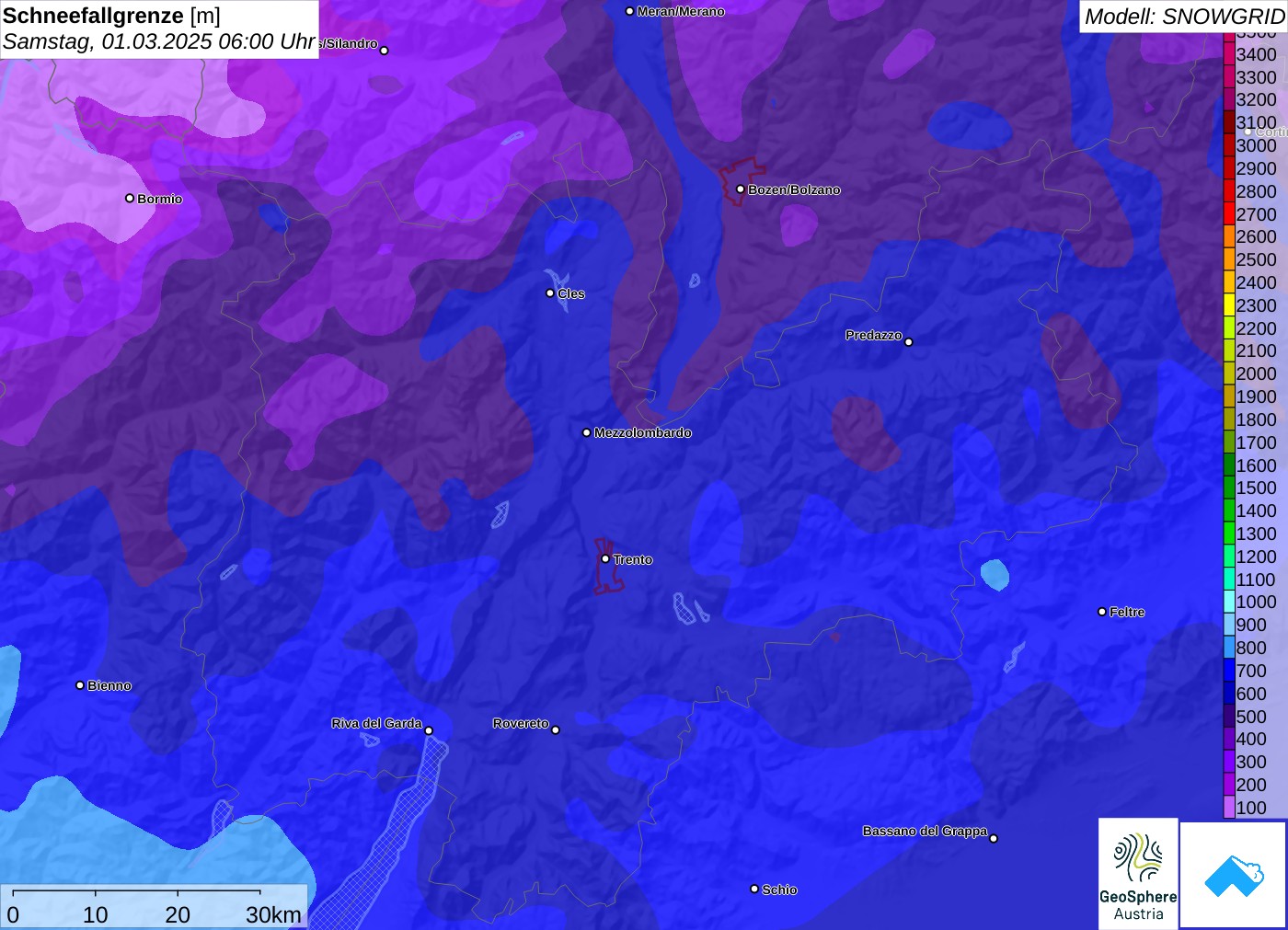Pick the blue legend swatch beside 700
This screenshot has width=1288, height=930.
click(1228, 671)
